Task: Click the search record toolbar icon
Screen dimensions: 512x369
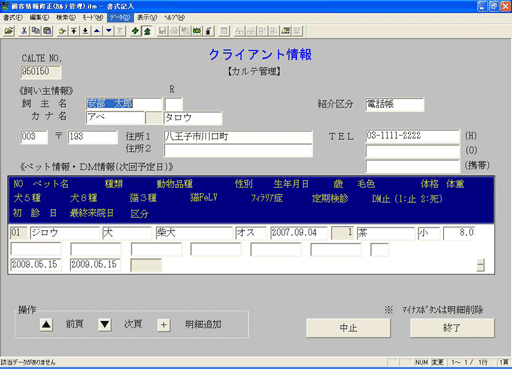Action: coord(62,31)
